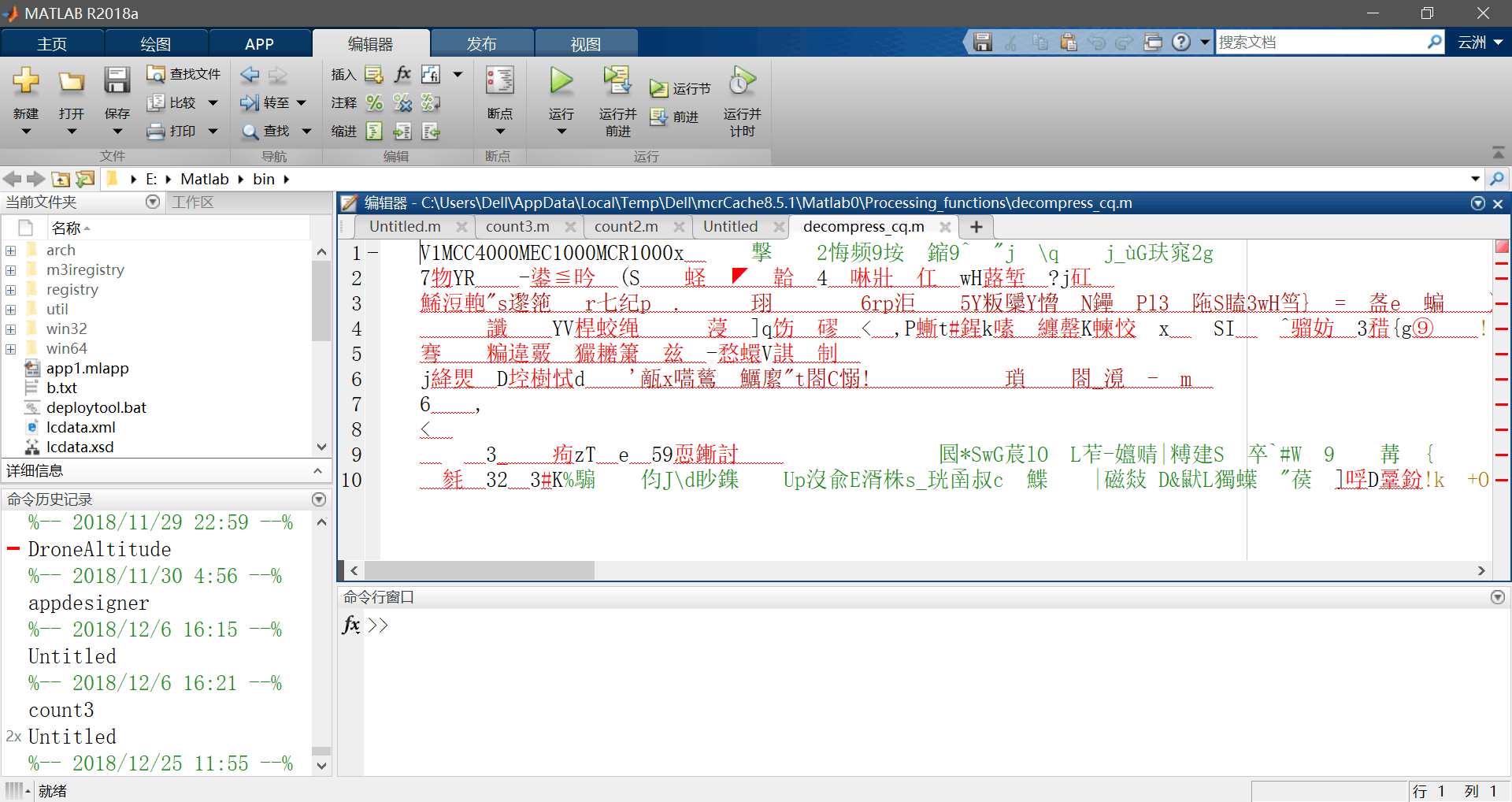Switch to the 绘图 ribbon tab
The height and width of the screenshot is (802, 1512).
156,44
